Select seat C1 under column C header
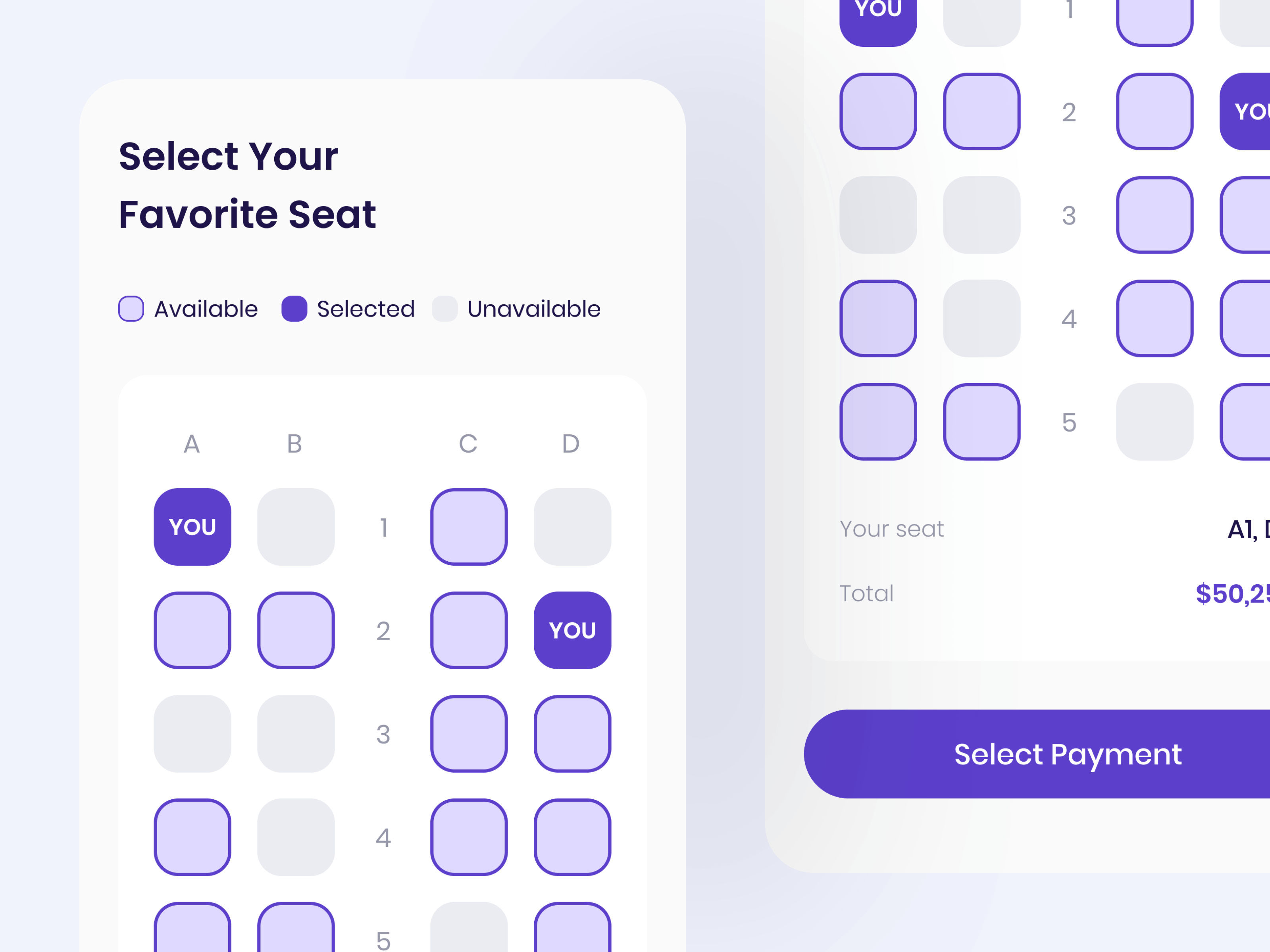The width and height of the screenshot is (1270, 952). [x=469, y=527]
